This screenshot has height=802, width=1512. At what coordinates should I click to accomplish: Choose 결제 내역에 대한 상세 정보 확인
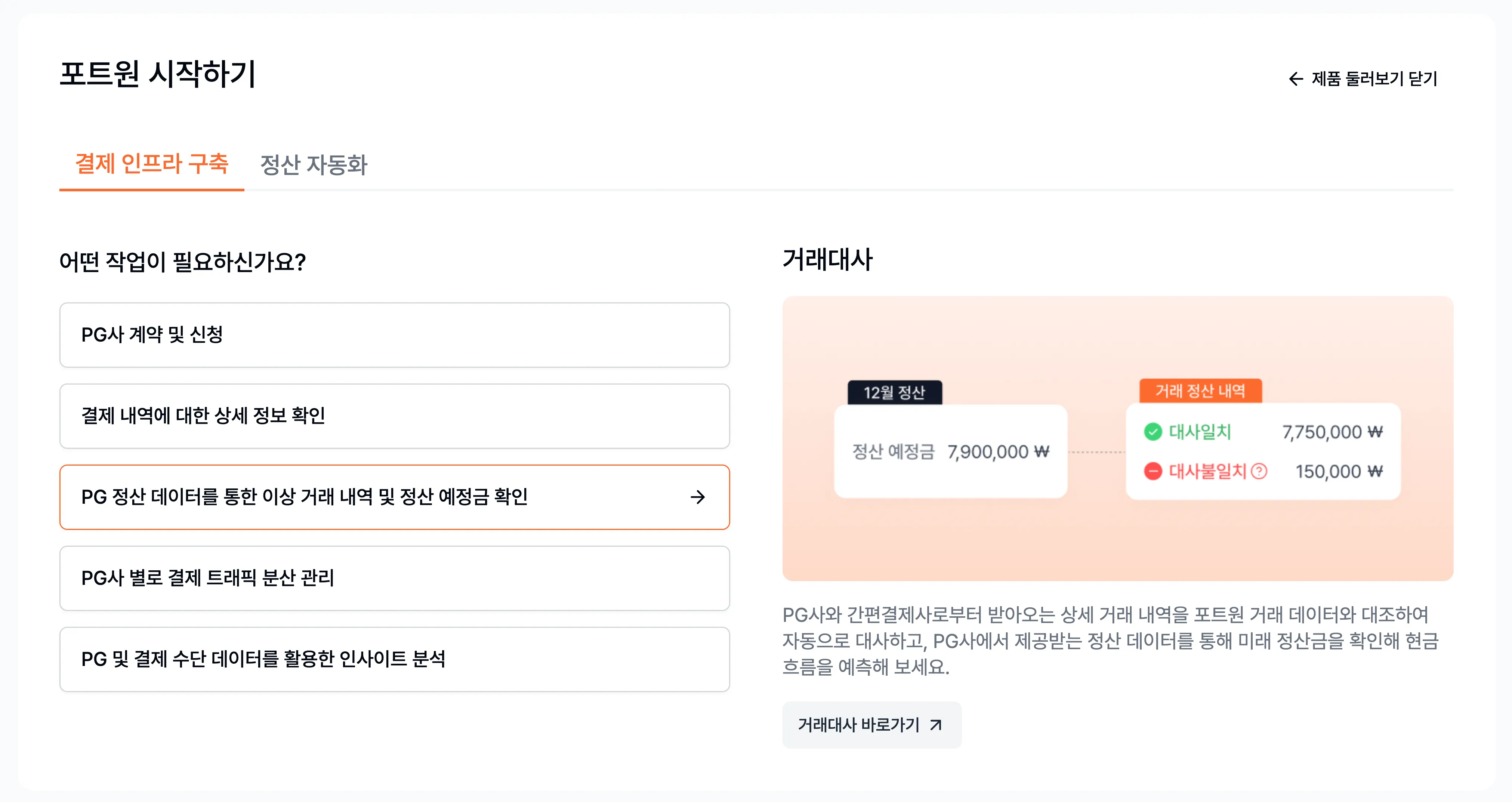pyautogui.click(x=394, y=416)
